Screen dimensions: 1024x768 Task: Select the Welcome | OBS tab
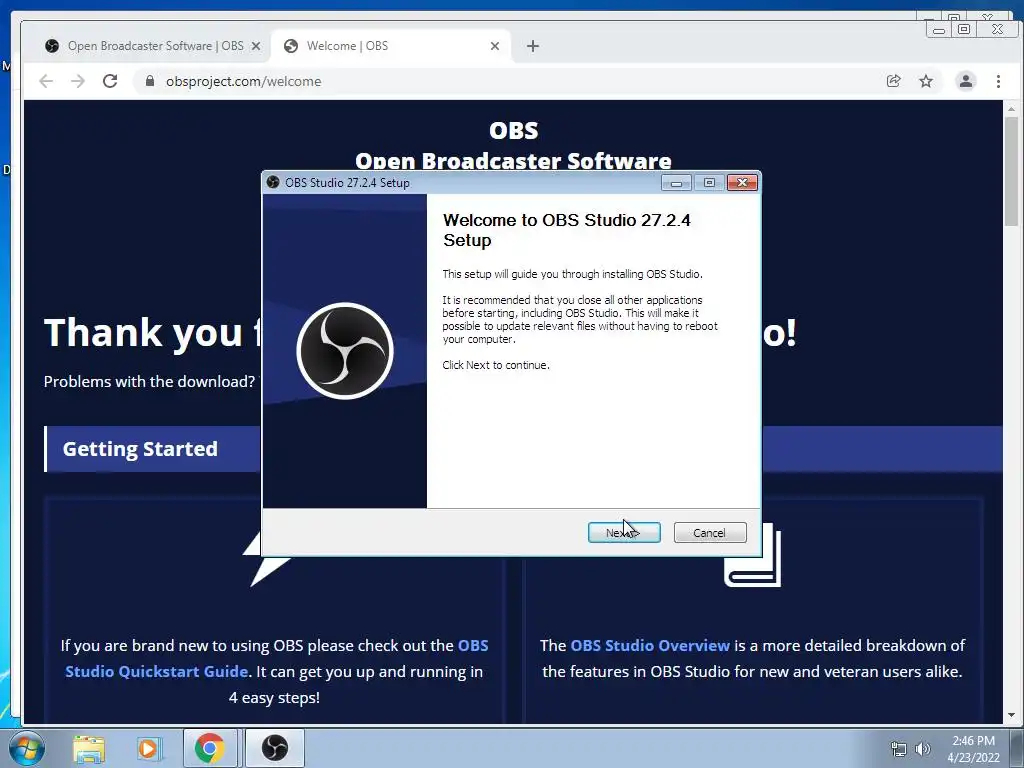click(x=391, y=46)
